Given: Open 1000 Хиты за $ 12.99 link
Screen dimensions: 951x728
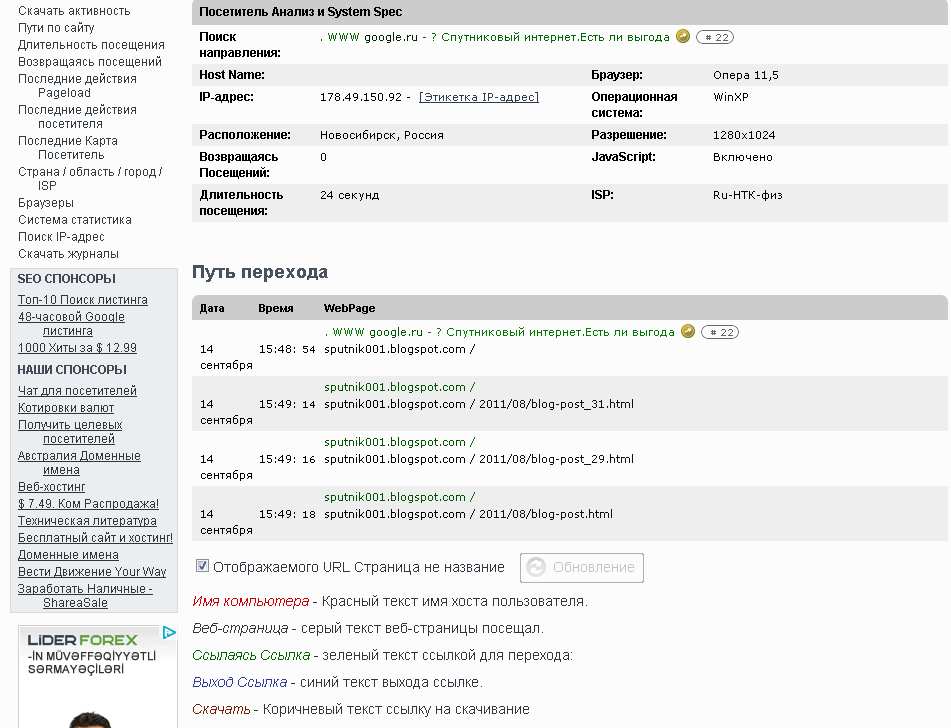Looking at the screenshot, I should (x=77, y=348).
